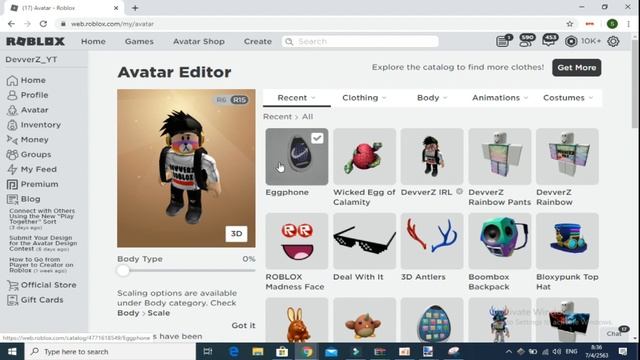Open friends icon showing 590 badge
640x360 pixels.
526,41
